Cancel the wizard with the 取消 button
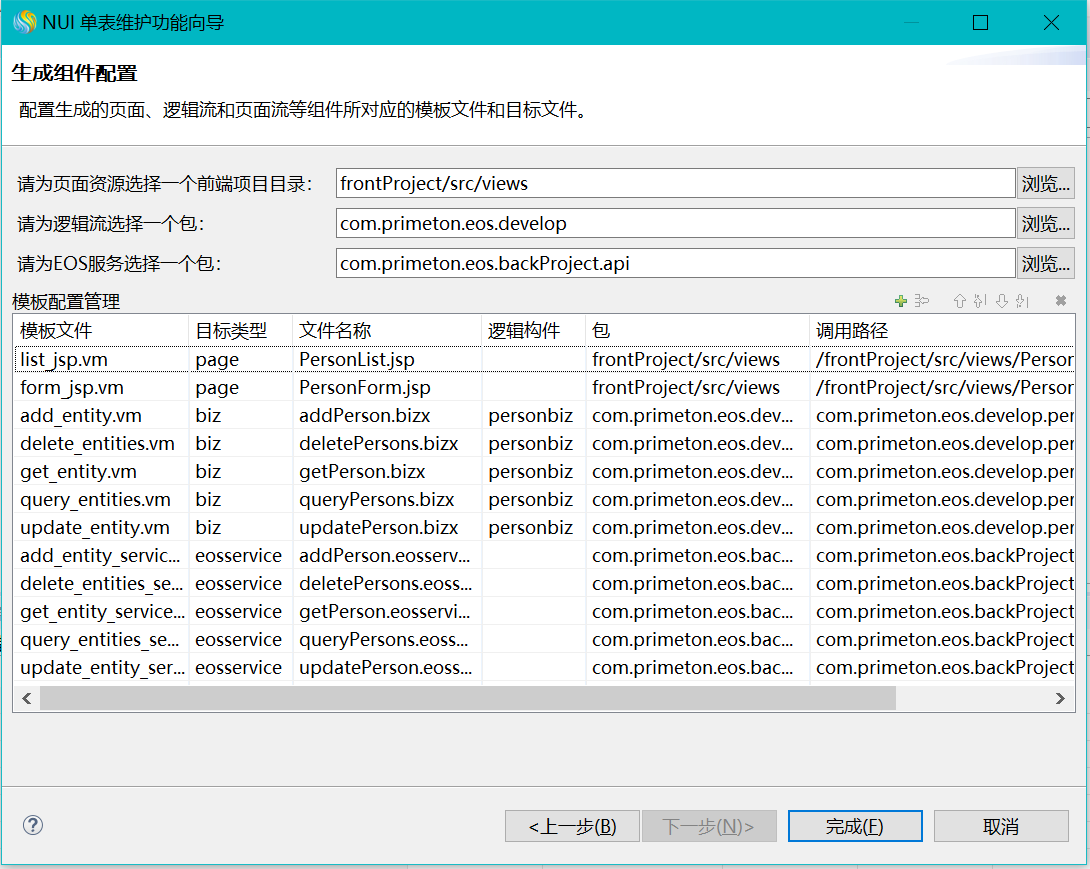 1000,826
